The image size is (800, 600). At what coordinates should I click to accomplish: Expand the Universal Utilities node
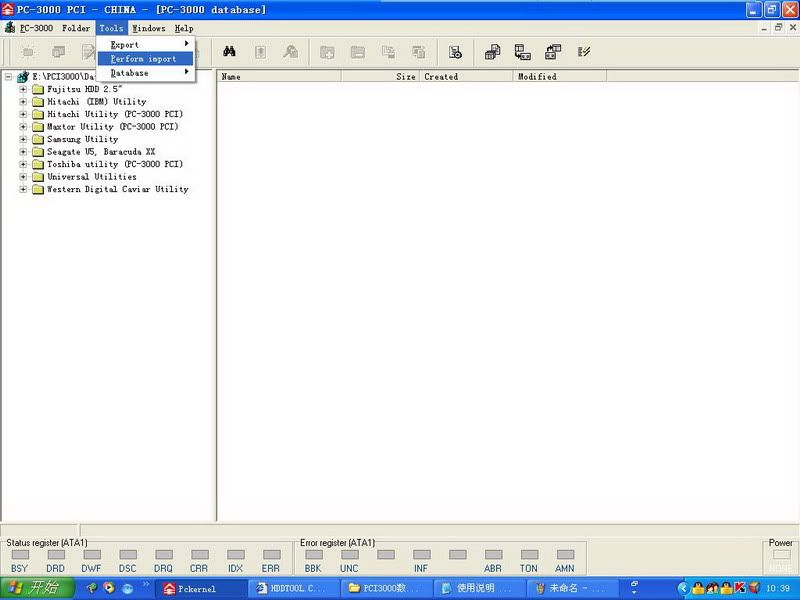click(x=23, y=177)
